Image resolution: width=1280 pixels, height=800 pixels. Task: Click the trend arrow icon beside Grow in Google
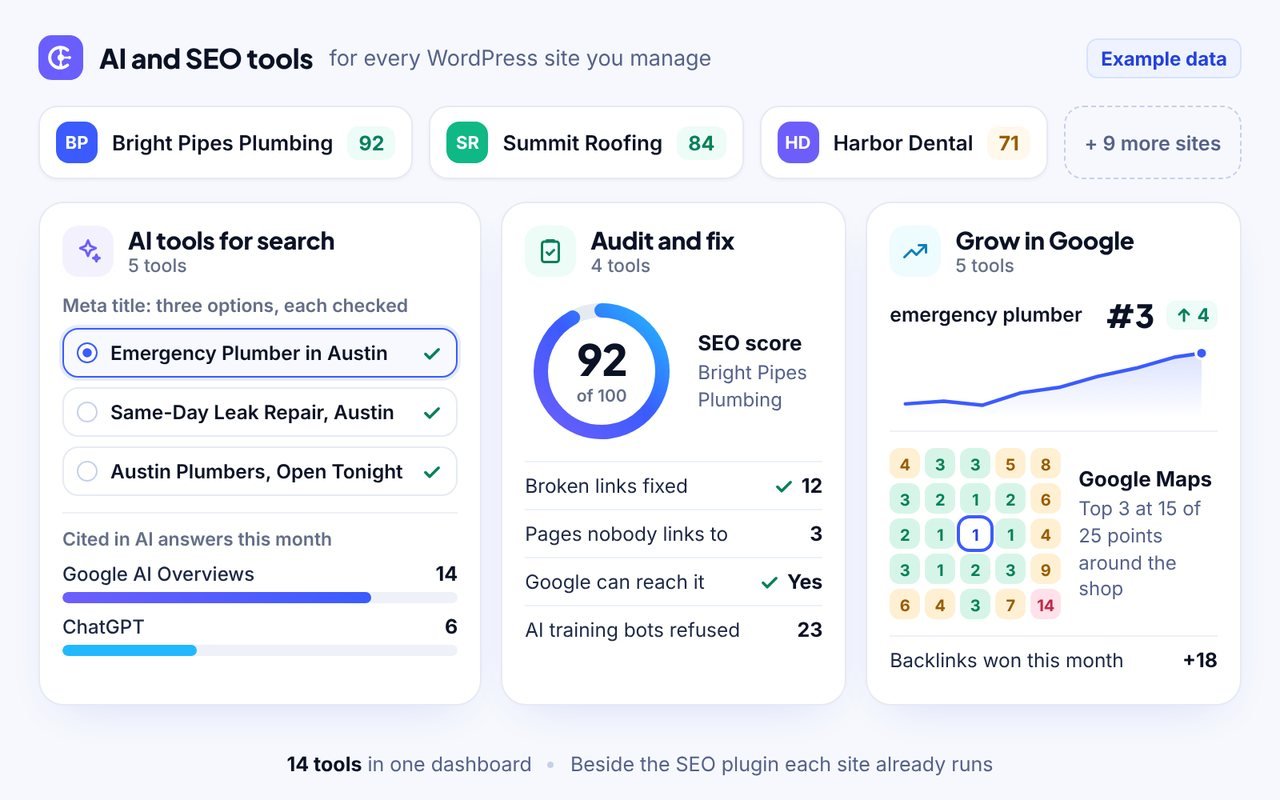(915, 251)
